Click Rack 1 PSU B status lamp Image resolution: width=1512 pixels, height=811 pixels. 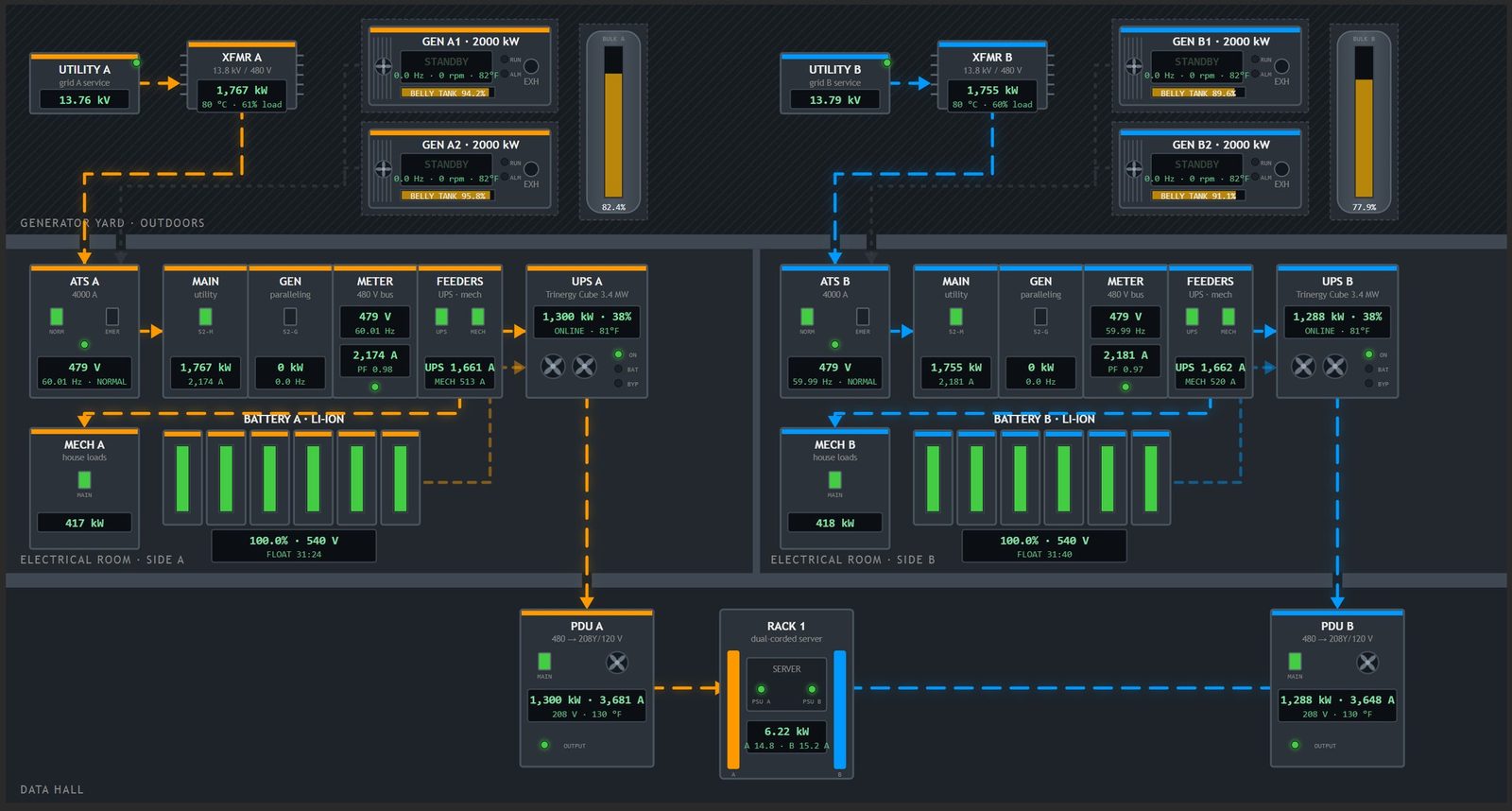pyautogui.click(x=812, y=690)
